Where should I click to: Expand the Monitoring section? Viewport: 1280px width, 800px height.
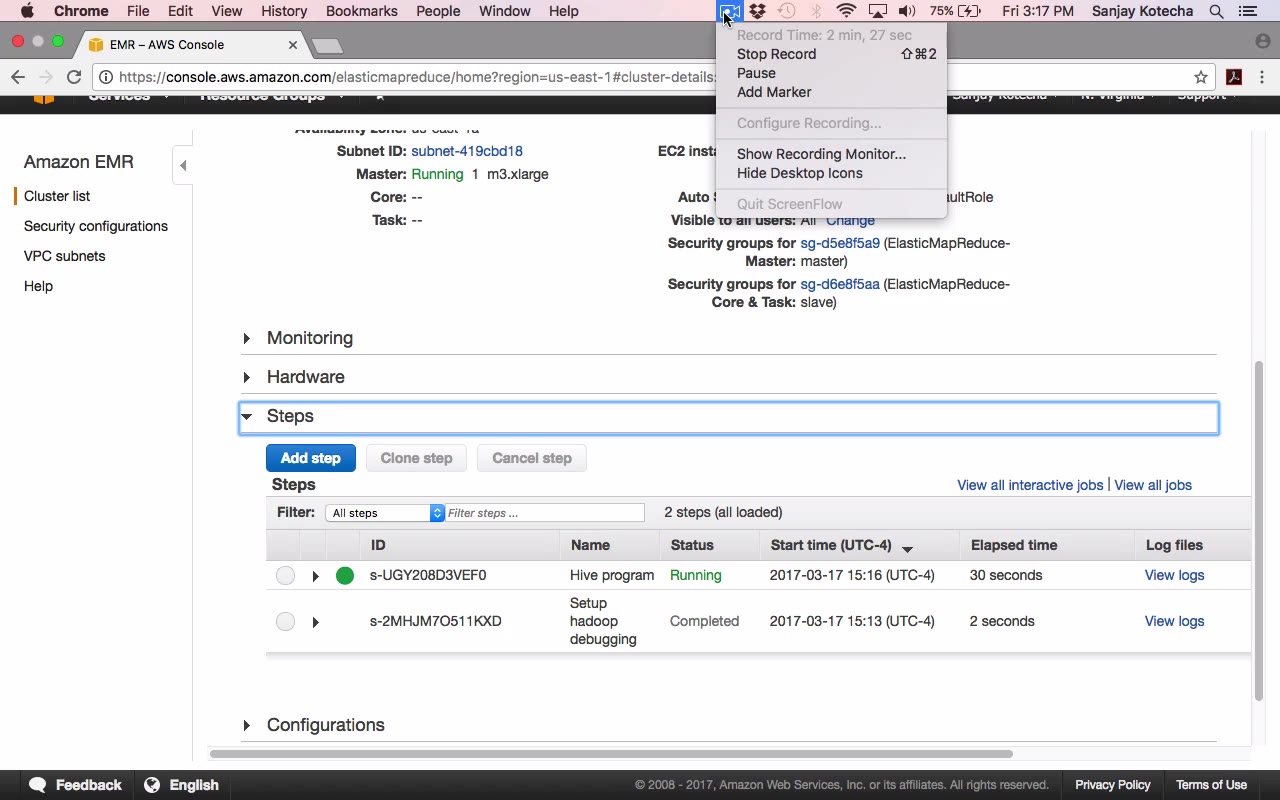coord(246,338)
